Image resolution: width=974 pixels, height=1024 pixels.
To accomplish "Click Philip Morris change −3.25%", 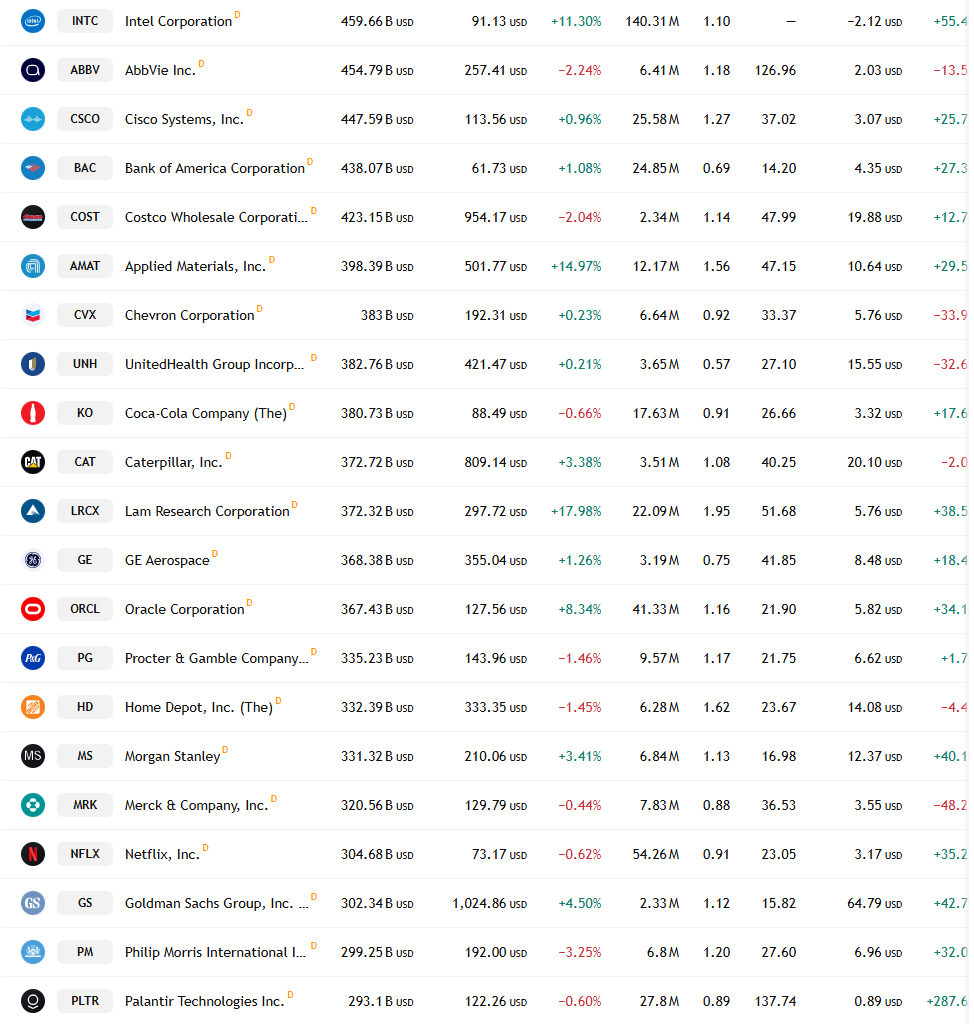I will coord(579,952).
